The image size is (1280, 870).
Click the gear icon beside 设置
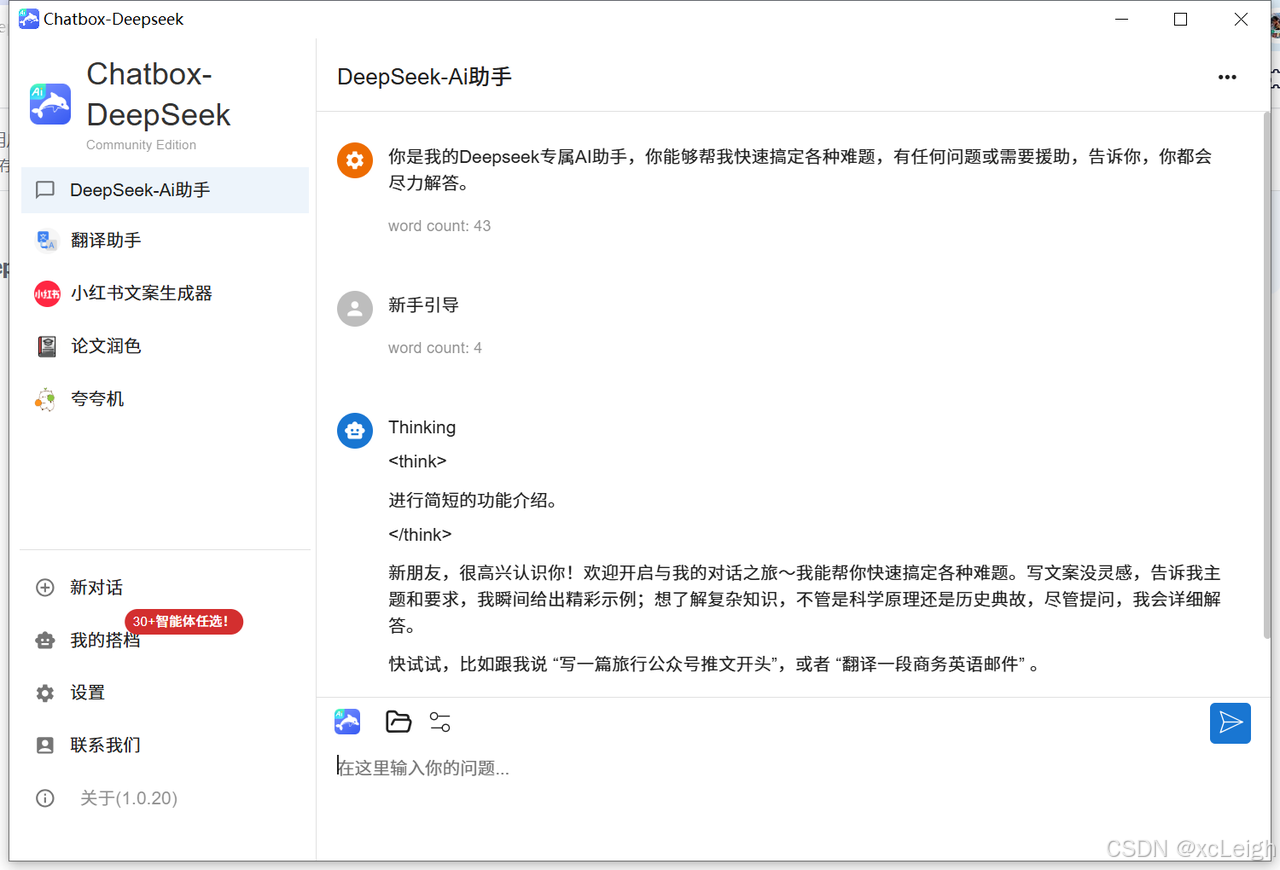(x=45, y=693)
